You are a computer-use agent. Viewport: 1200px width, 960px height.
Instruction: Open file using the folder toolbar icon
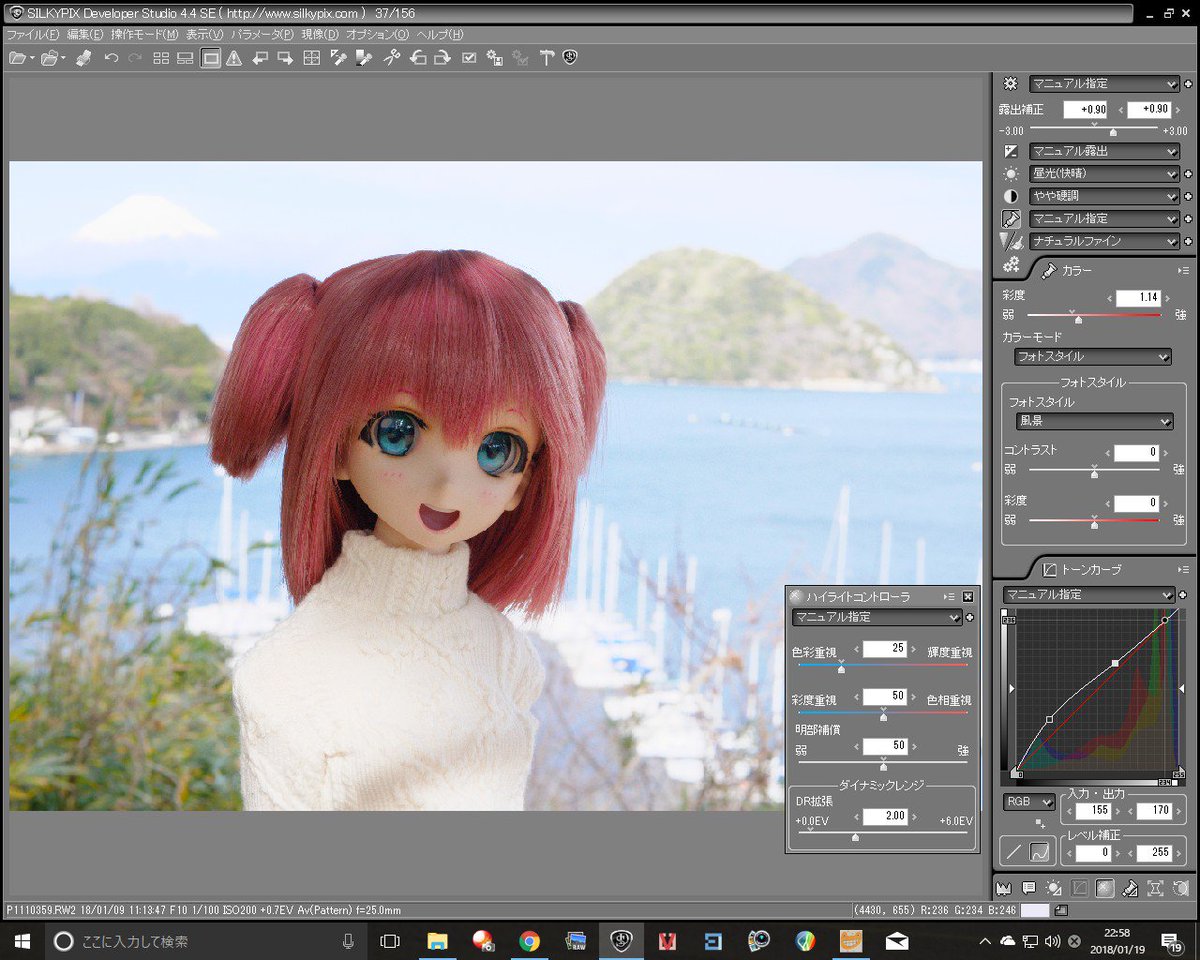pyautogui.click(x=17, y=59)
